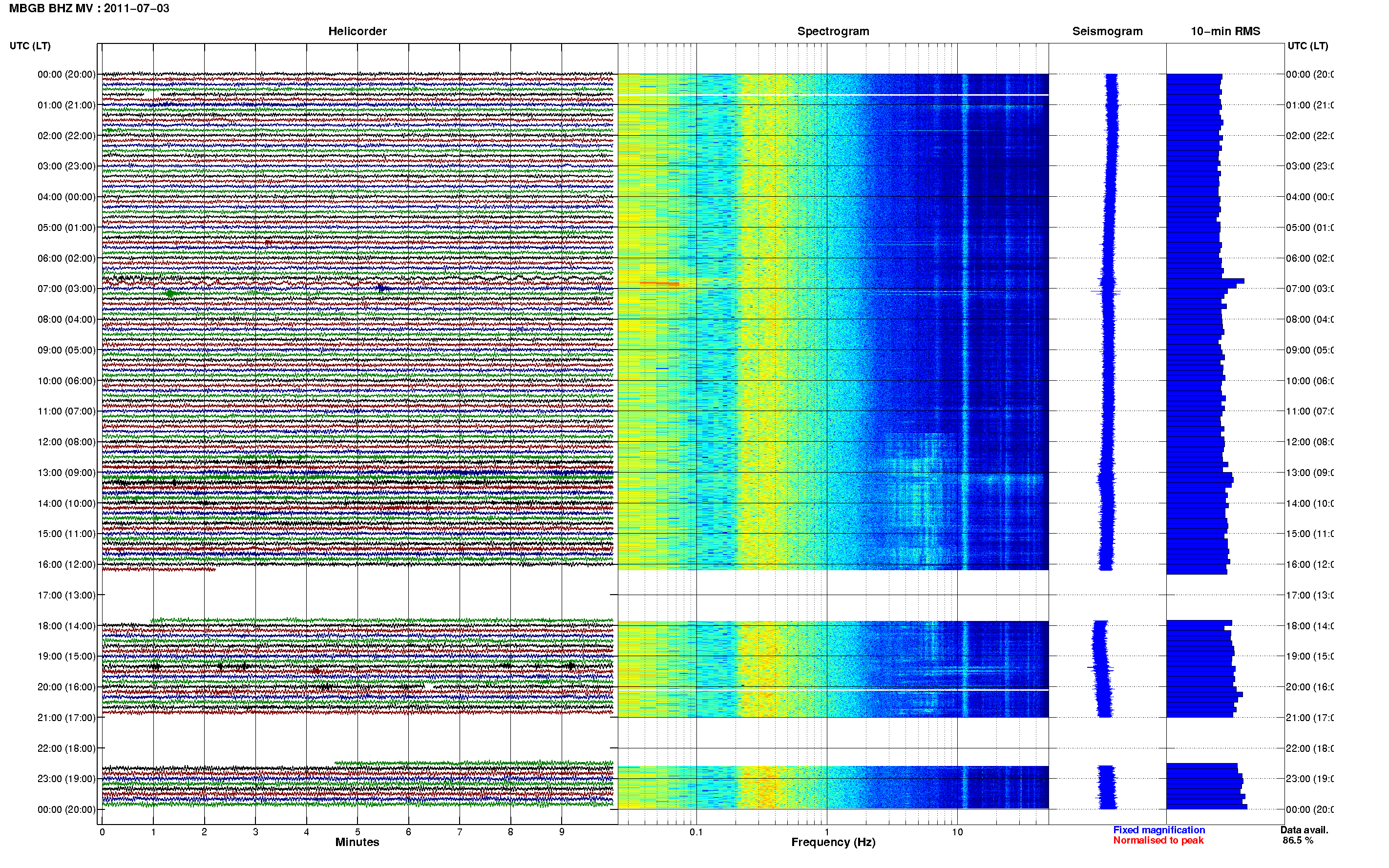
Task: Click the seismogram spike near 07:00
Action: 1106,291
